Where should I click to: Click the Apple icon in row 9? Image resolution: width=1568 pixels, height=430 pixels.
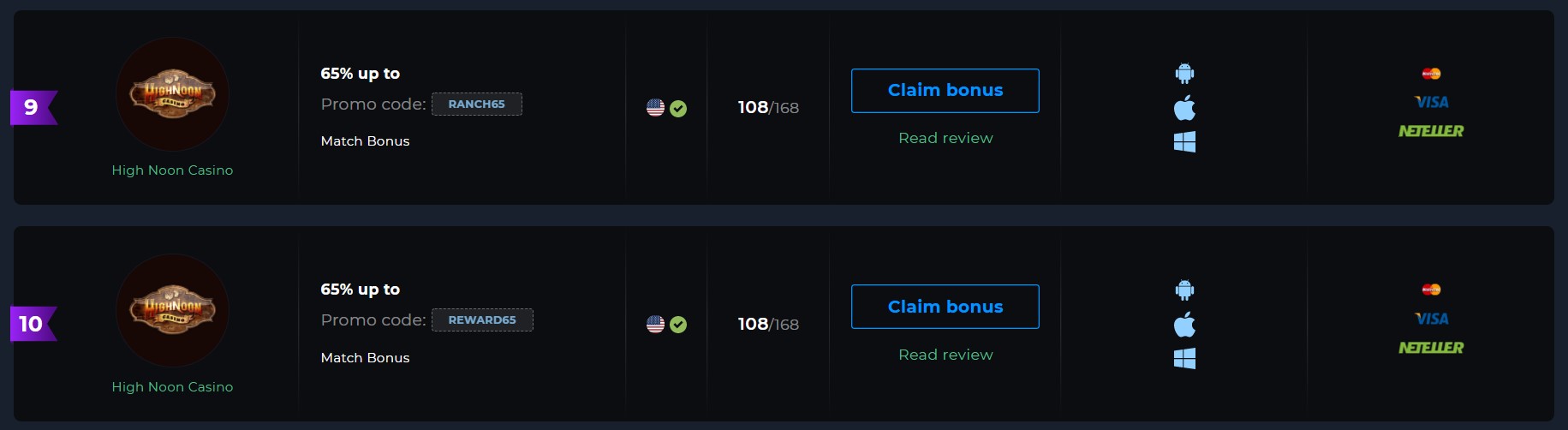click(x=1184, y=108)
